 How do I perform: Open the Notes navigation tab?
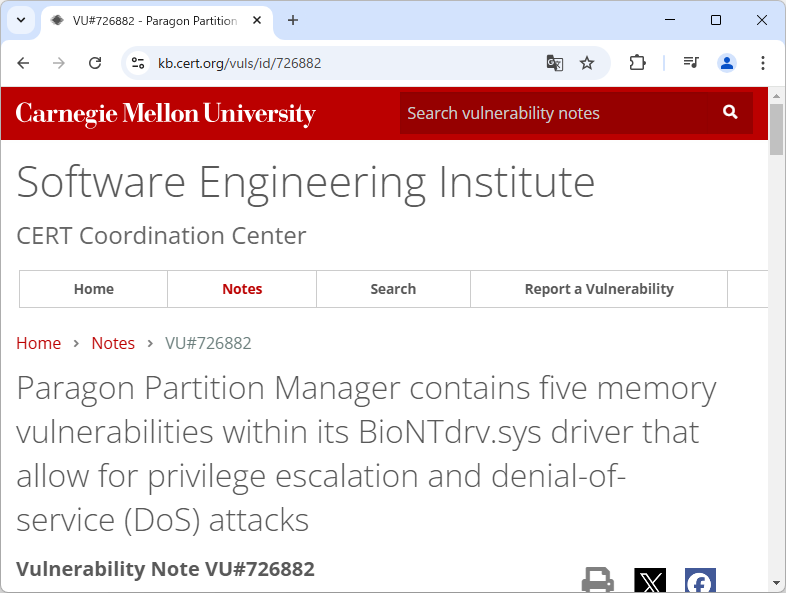(242, 289)
